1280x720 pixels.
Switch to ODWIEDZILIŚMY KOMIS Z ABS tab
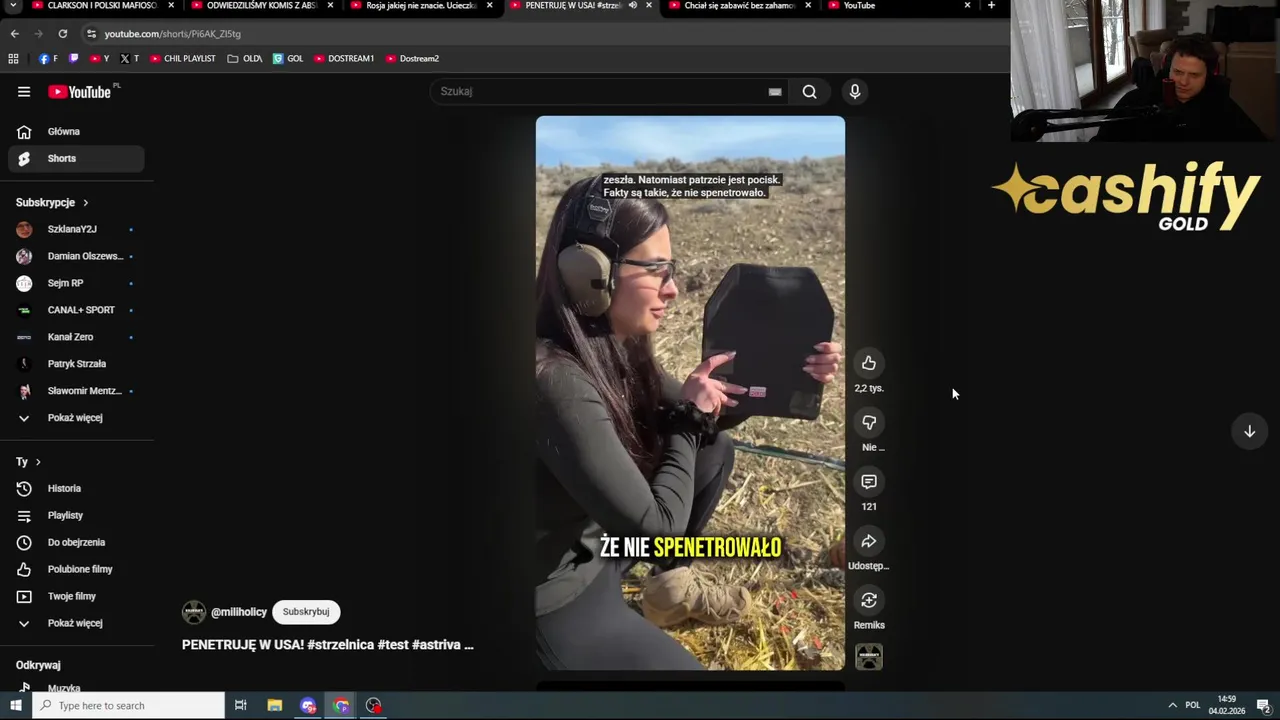point(263,6)
